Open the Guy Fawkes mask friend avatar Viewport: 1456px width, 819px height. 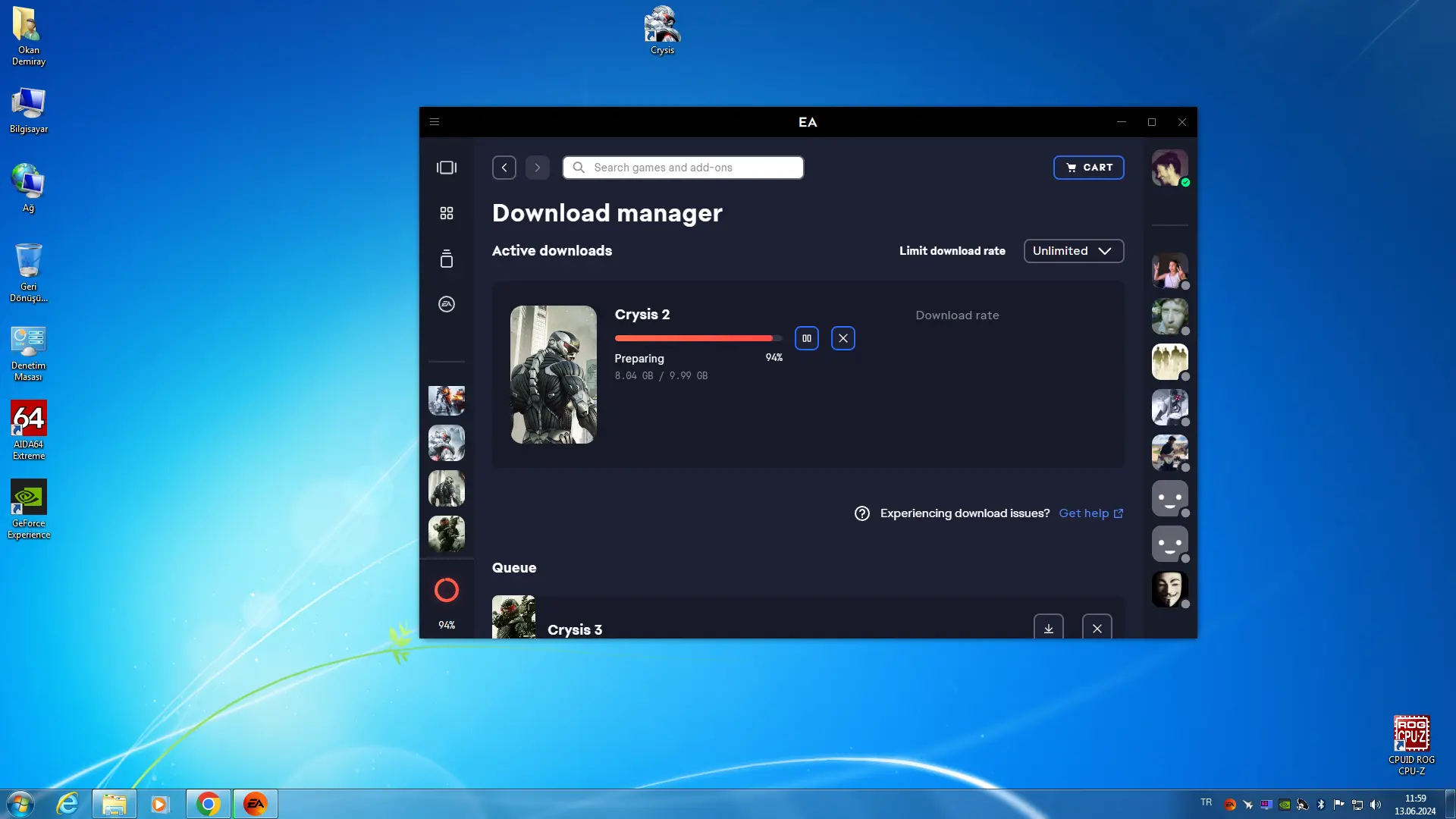click(1170, 589)
